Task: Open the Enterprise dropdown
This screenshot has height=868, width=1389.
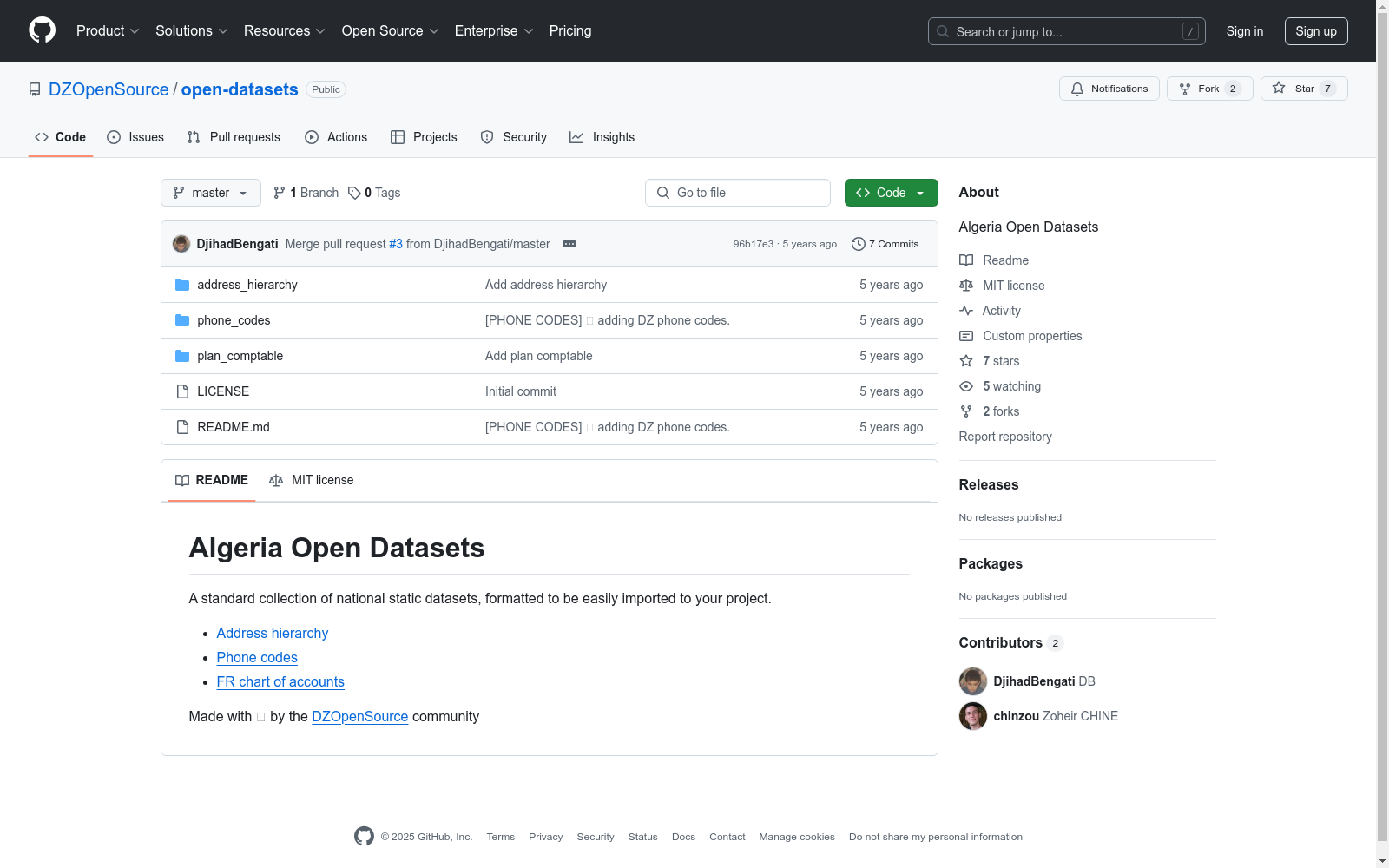Action: [494, 31]
